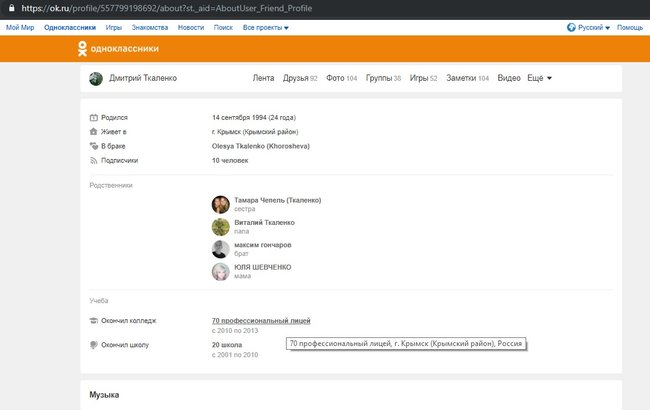Image resolution: width=650 pixels, height=410 pixels.
Task: Click the Odnoklassniki logo icon
Action: point(82,49)
